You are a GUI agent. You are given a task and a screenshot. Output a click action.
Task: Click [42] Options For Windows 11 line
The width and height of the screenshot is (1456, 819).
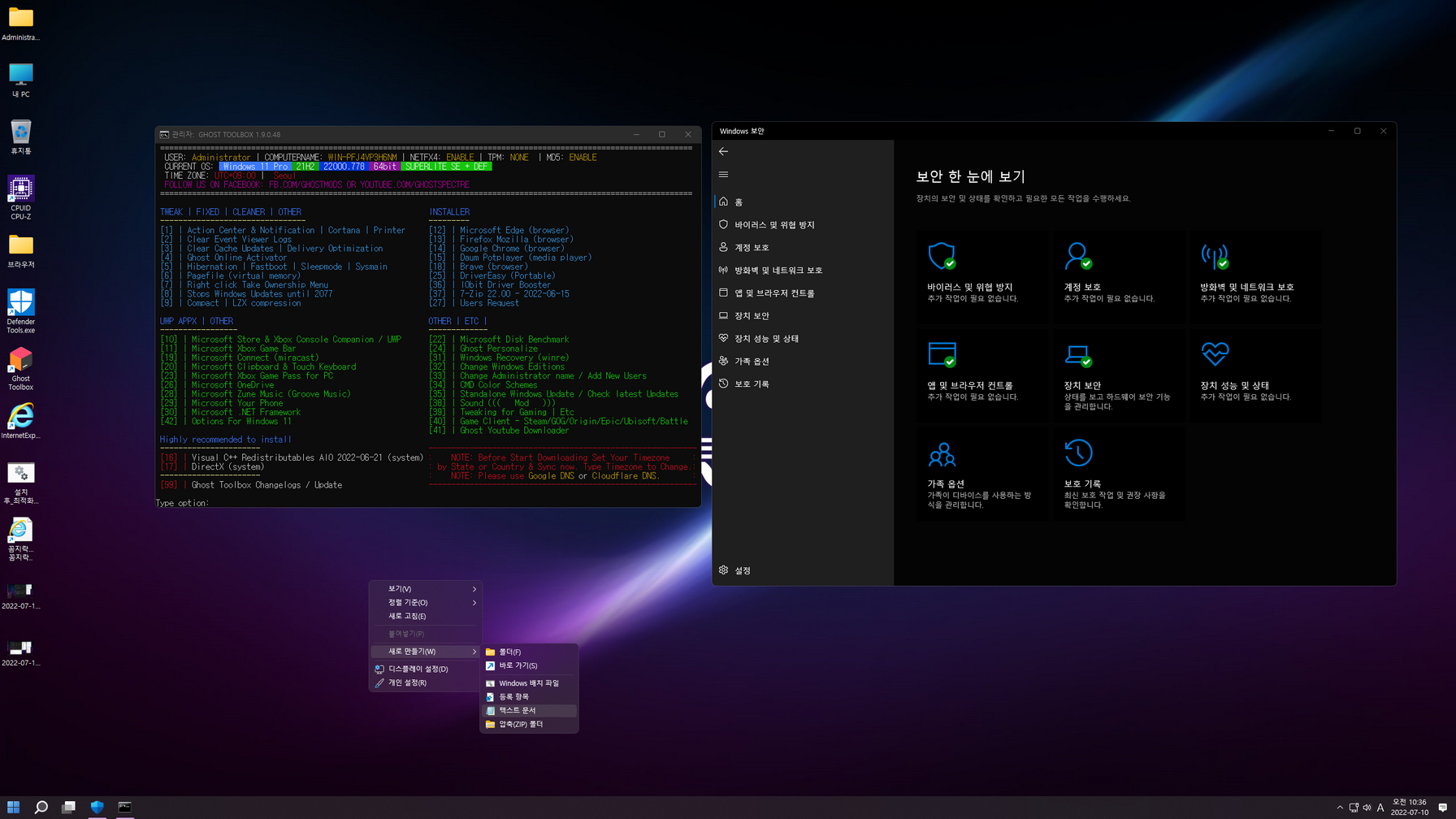point(225,422)
